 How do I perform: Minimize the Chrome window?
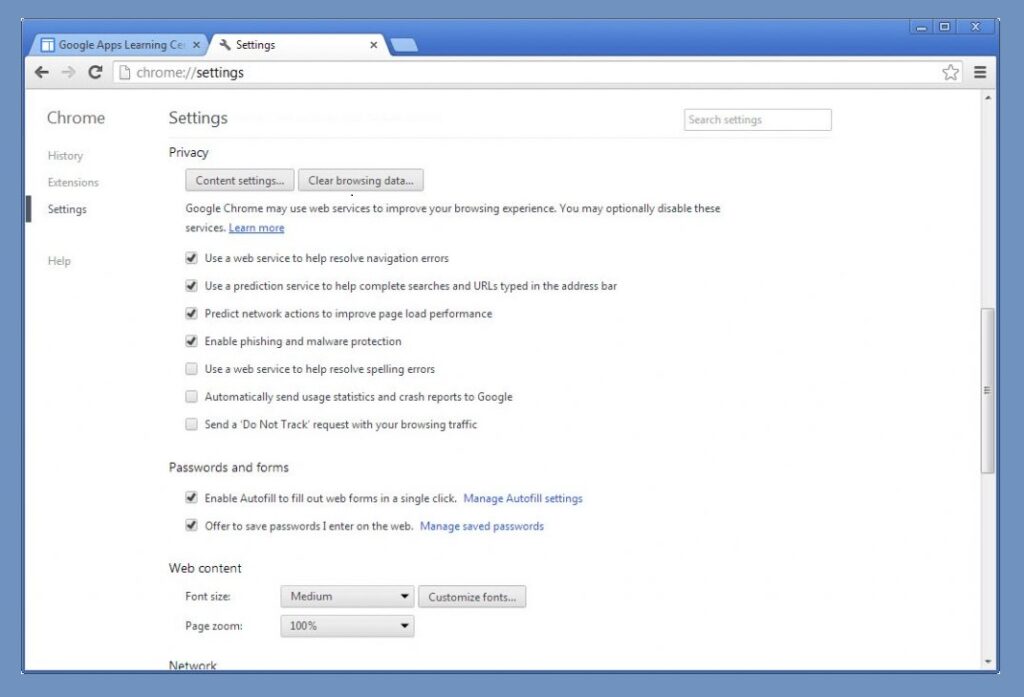pos(921,27)
